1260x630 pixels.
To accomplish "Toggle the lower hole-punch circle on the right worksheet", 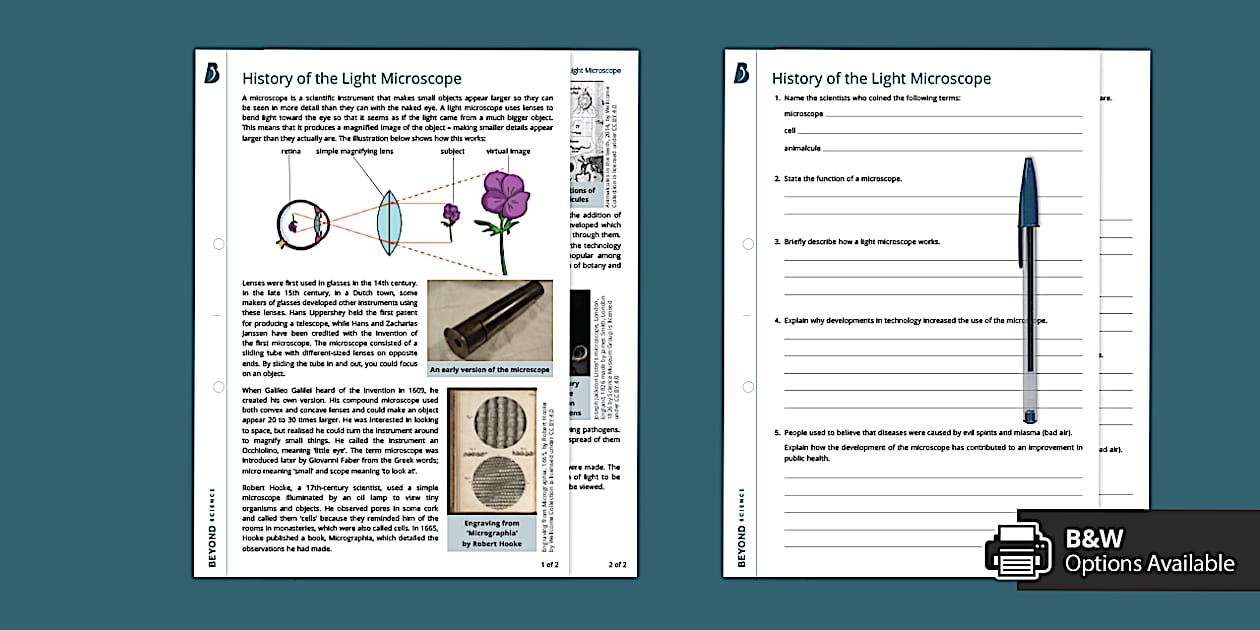I will 748,385.
